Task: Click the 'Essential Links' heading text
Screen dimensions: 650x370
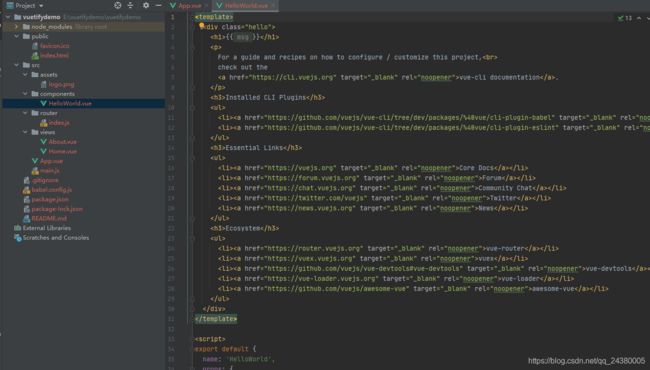Action: [254, 148]
